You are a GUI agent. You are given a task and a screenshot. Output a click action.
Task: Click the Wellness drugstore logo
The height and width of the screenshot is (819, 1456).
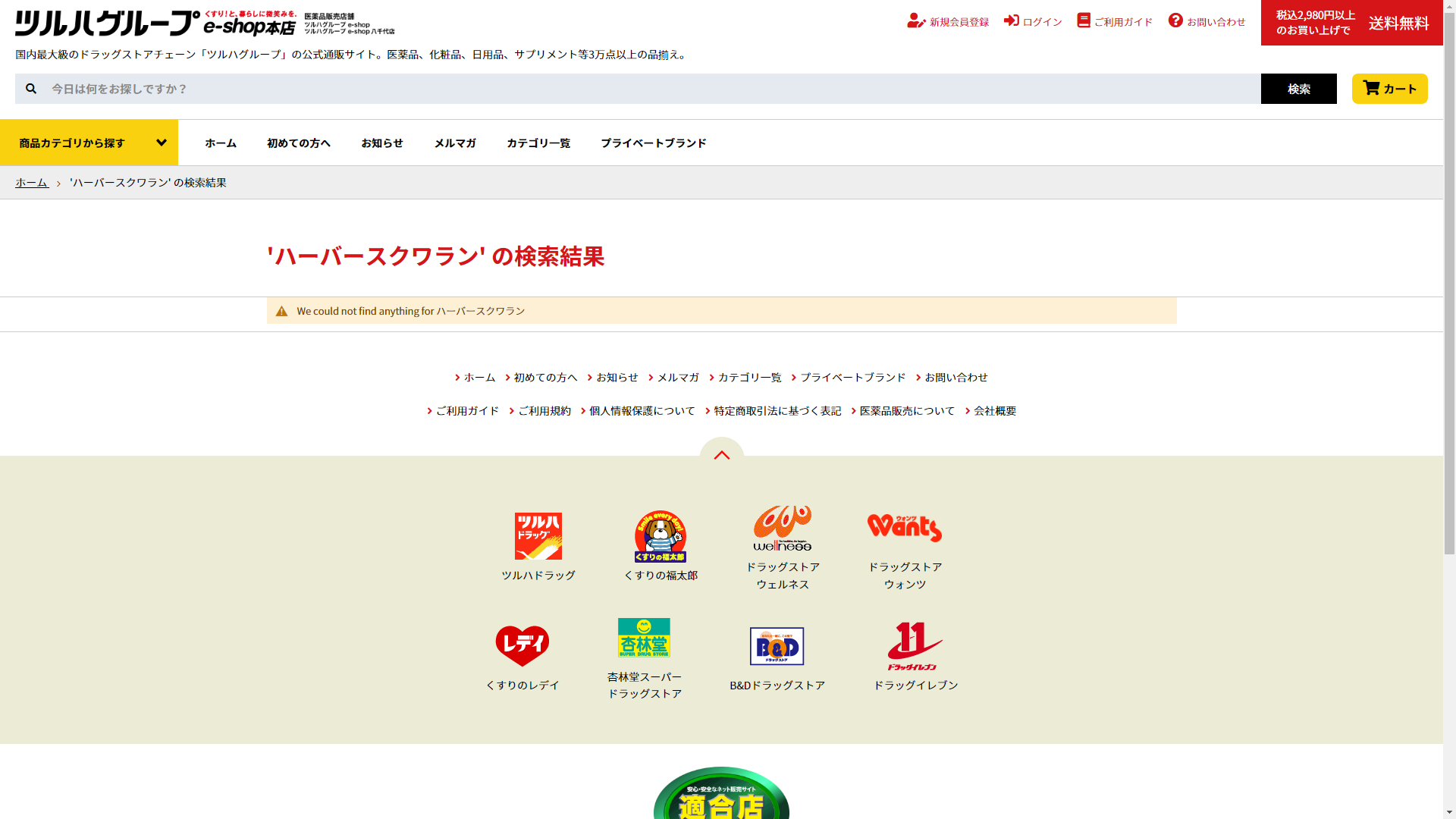coord(783,529)
